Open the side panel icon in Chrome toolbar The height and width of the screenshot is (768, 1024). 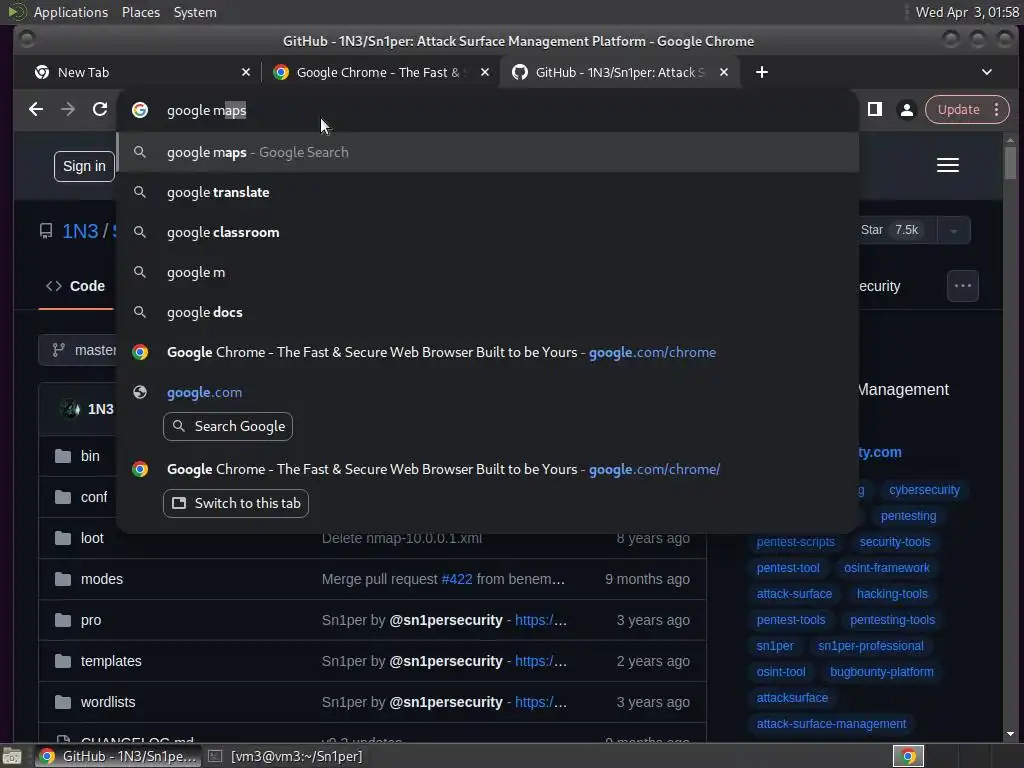pyautogui.click(x=875, y=110)
